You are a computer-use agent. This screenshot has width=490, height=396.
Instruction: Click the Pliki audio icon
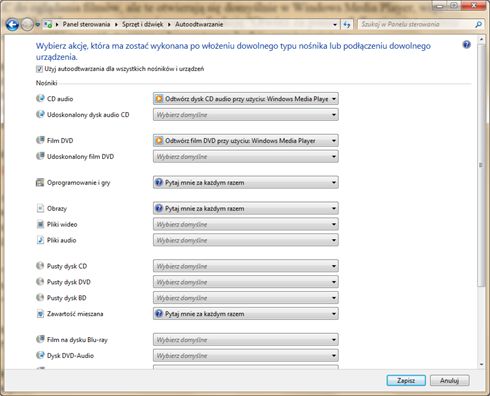[x=40, y=240]
